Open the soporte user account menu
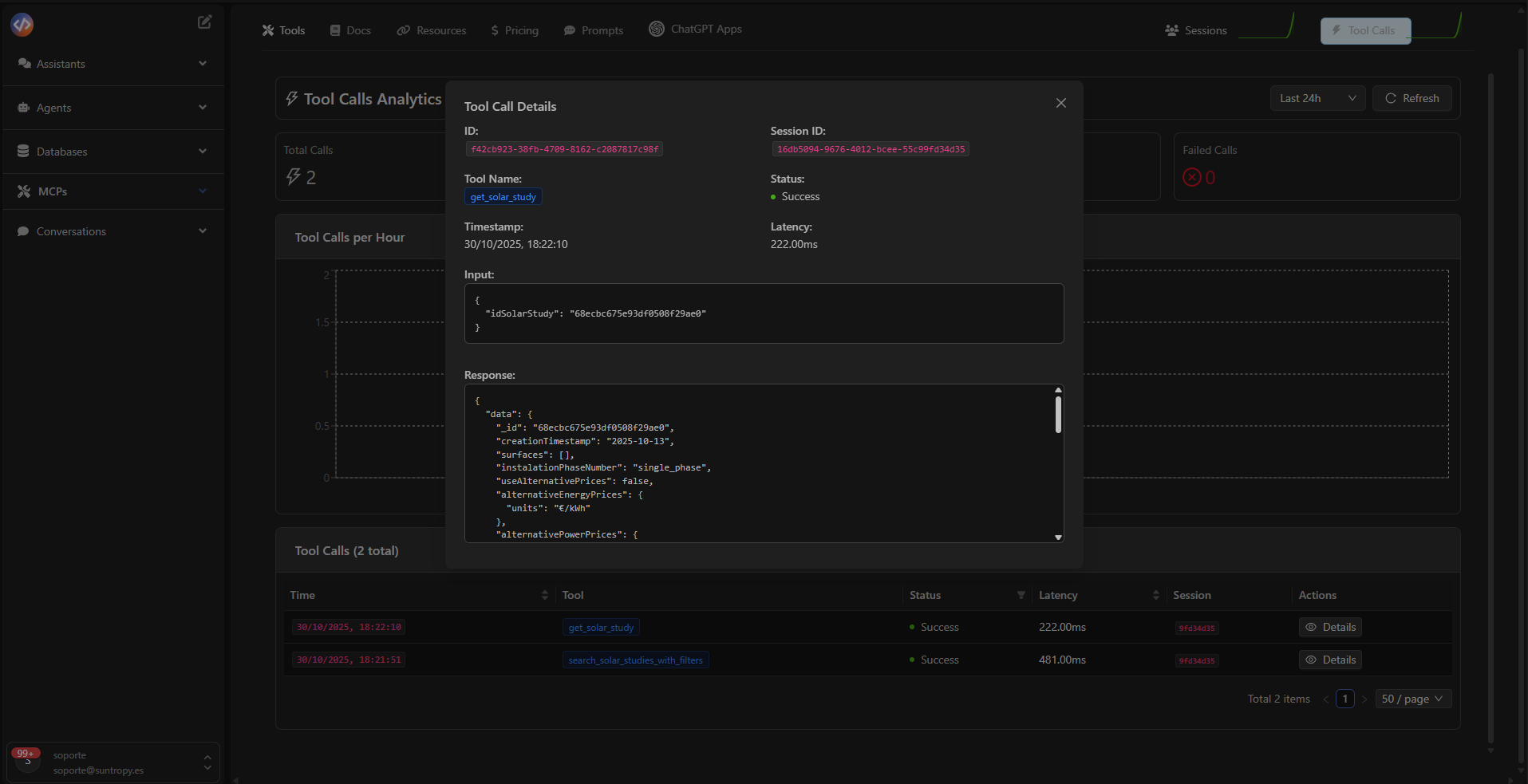Image resolution: width=1528 pixels, height=784 pixels. [x=113, y=762]
